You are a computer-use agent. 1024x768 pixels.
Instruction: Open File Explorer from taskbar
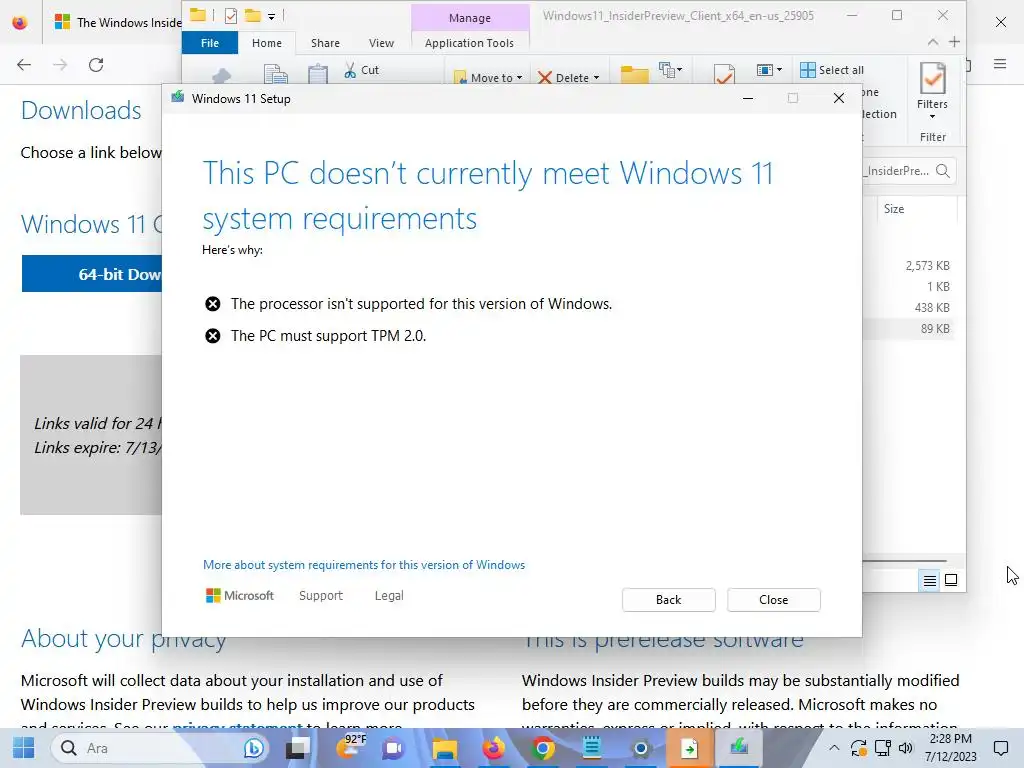point(445,748)
